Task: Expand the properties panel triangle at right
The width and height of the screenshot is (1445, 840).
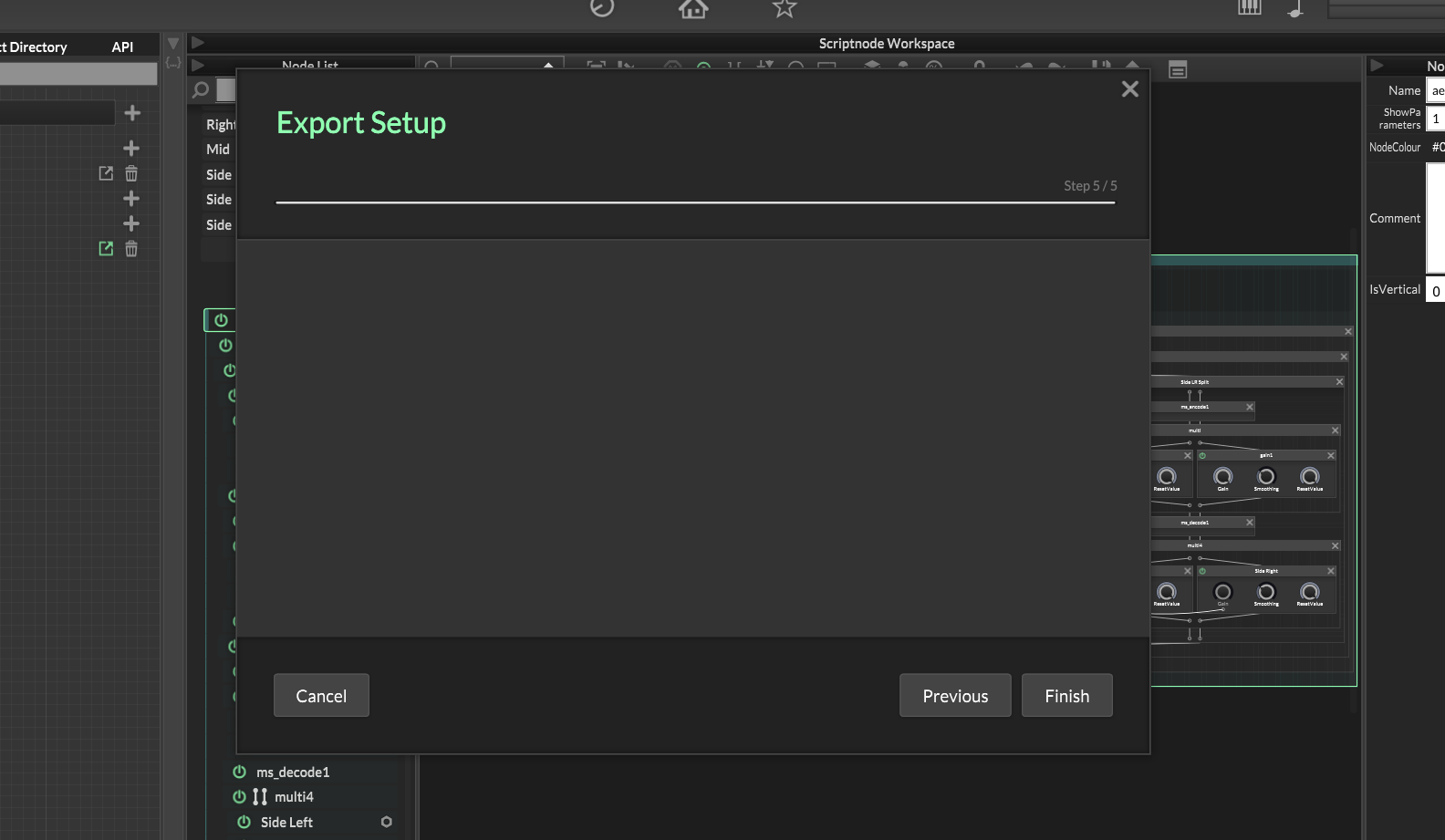Action: coord(1377,66)
